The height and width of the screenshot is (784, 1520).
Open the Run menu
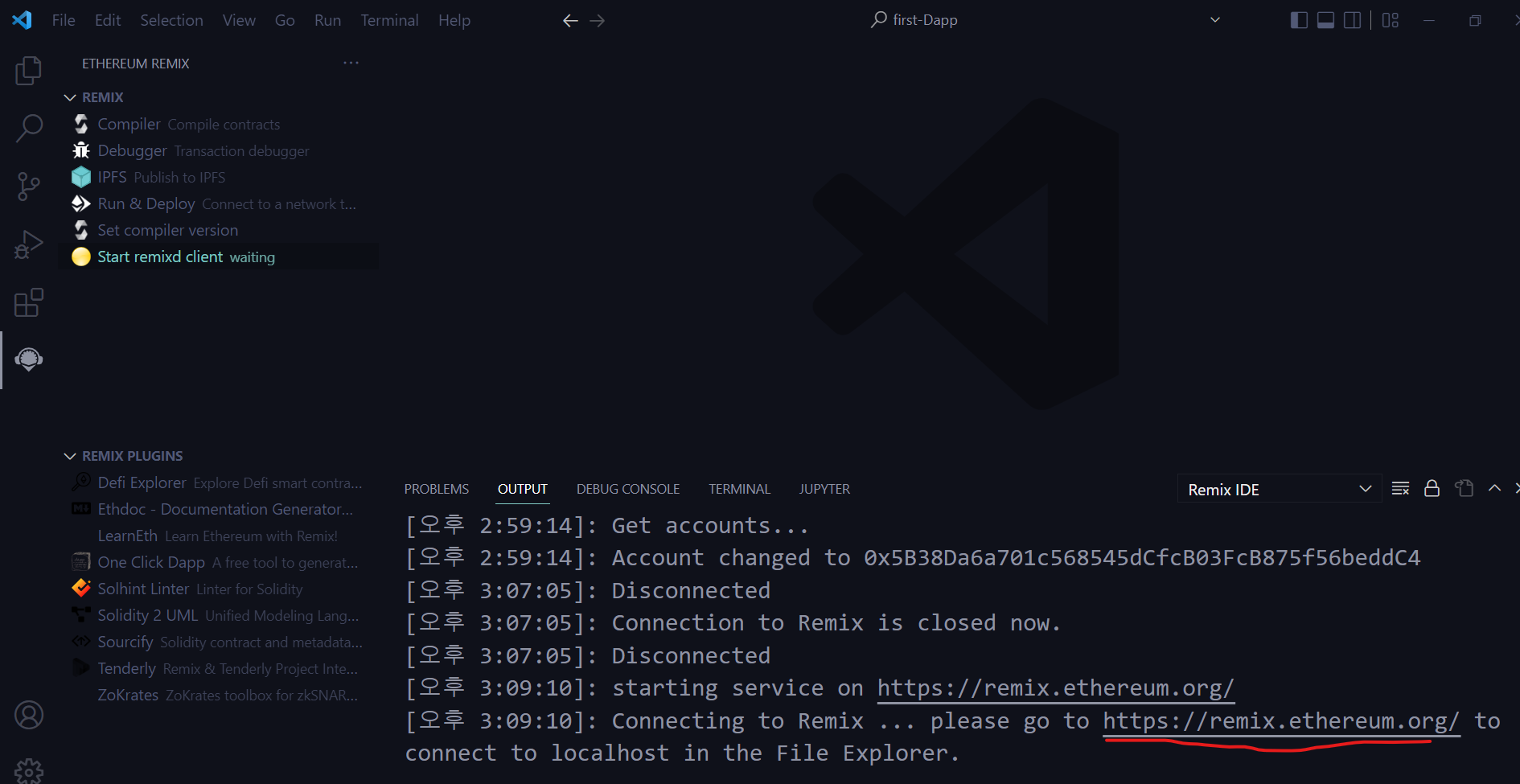[327, 20]
